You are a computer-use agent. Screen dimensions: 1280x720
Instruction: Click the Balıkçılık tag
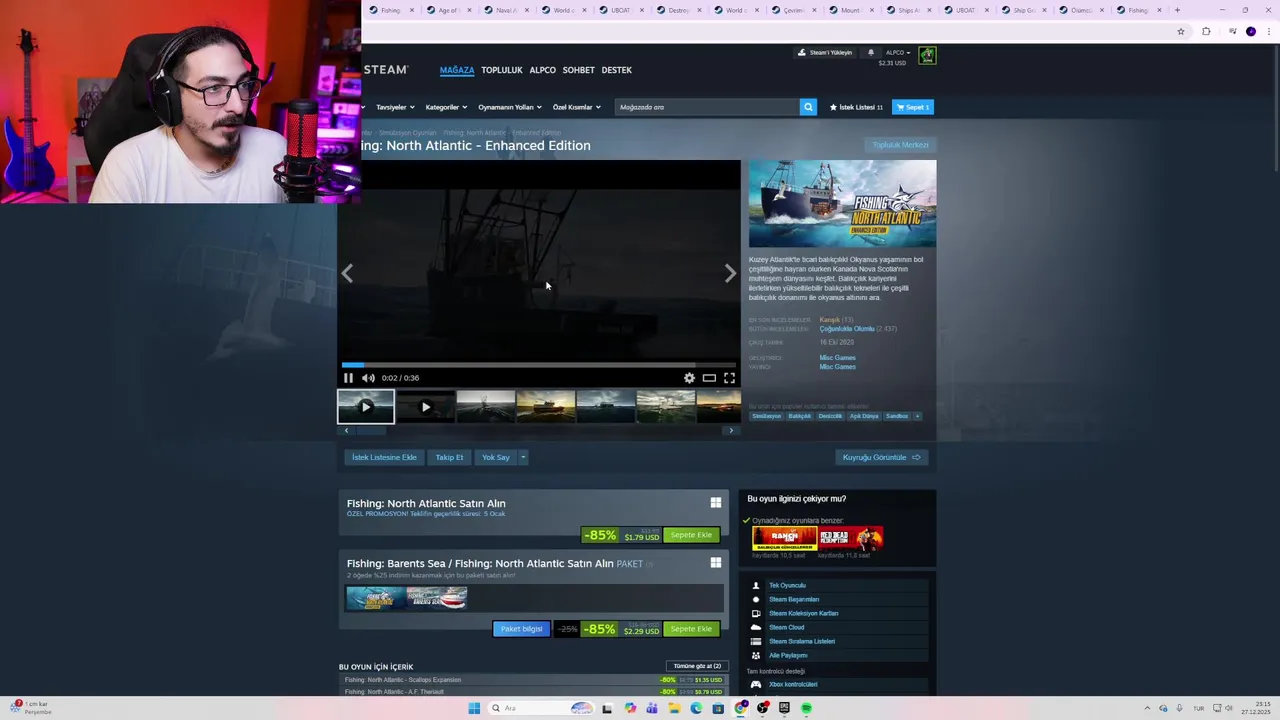[x=800, y=416]
